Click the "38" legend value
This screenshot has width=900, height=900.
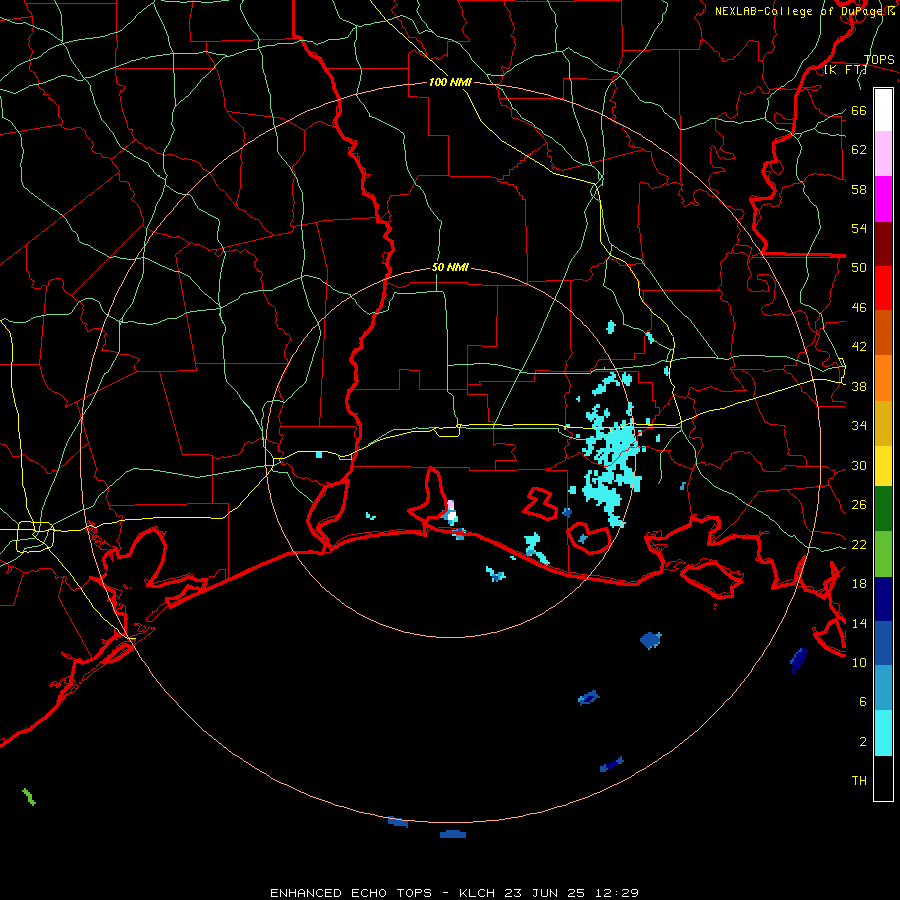point(859,386)
